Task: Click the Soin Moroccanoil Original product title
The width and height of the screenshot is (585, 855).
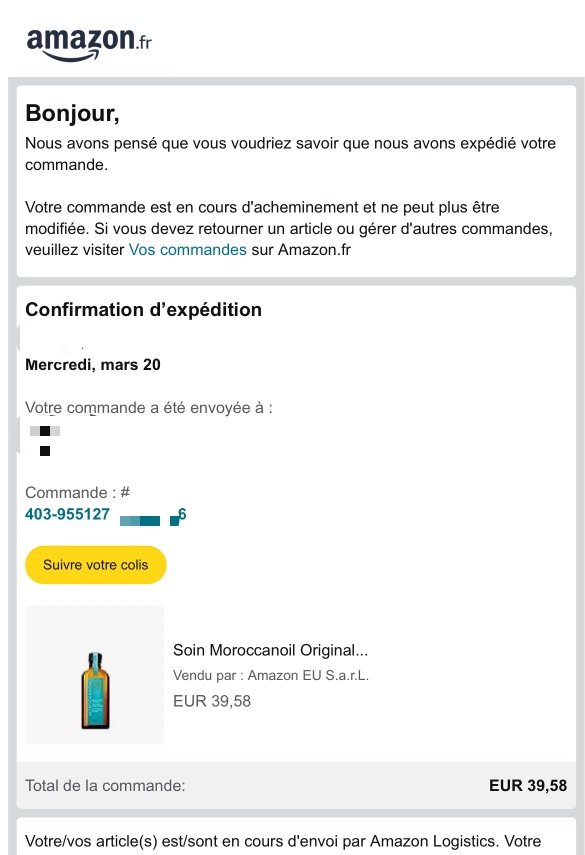Action: [270, 650]
